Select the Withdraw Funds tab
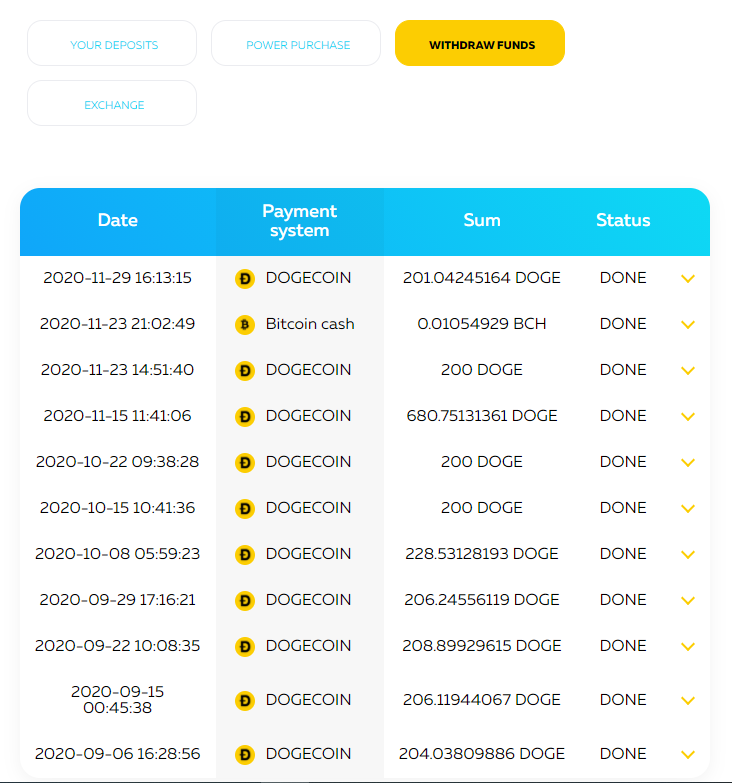Screen dimensions: 732x783 click(481, 45)
